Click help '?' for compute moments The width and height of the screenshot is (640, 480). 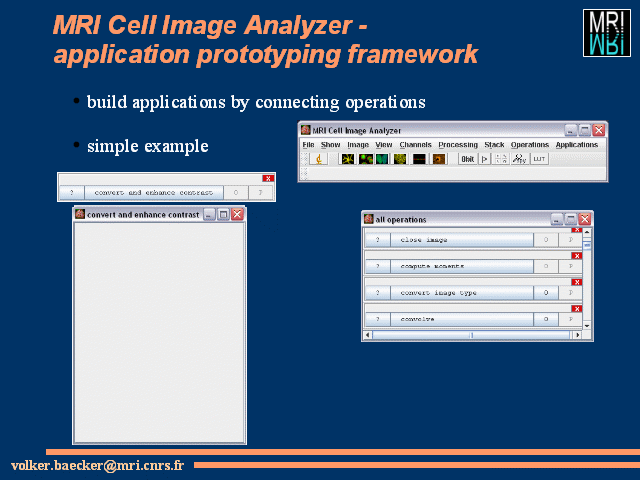(378, 266)
